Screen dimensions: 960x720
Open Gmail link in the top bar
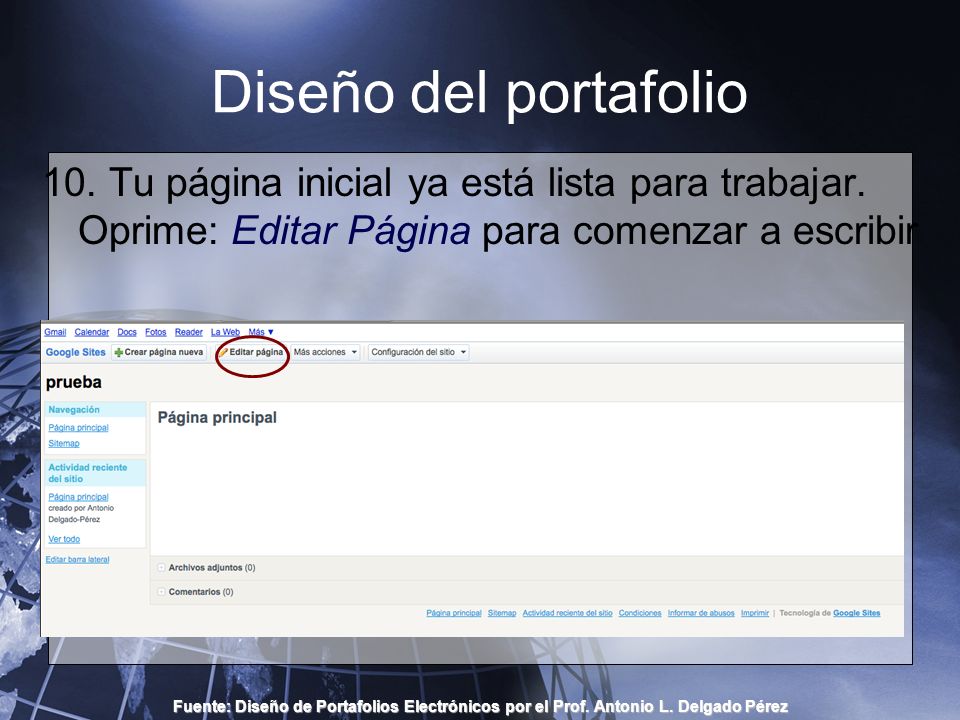[x=55, y=332]
